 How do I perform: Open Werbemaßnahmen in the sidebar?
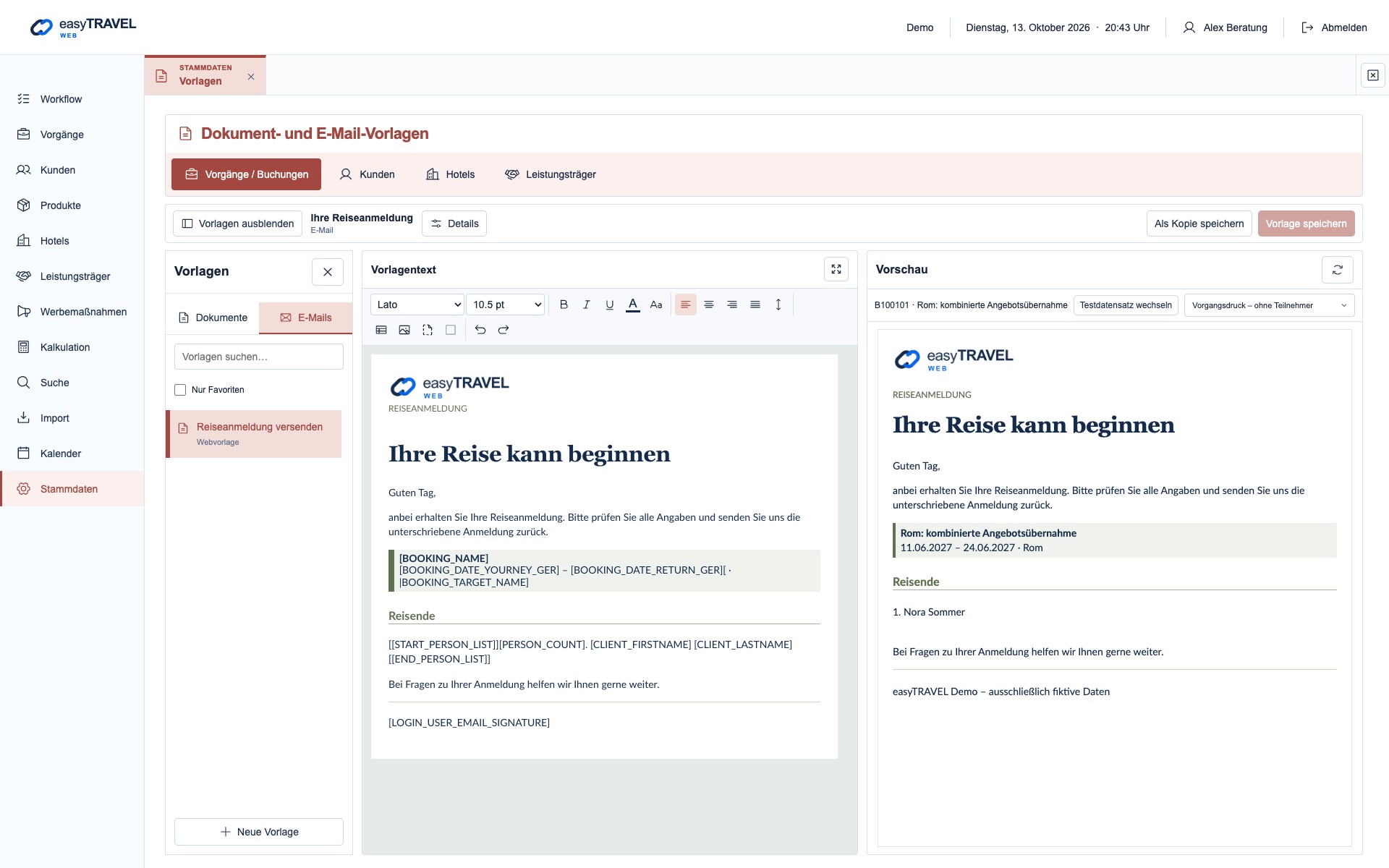tap(72, 312)
